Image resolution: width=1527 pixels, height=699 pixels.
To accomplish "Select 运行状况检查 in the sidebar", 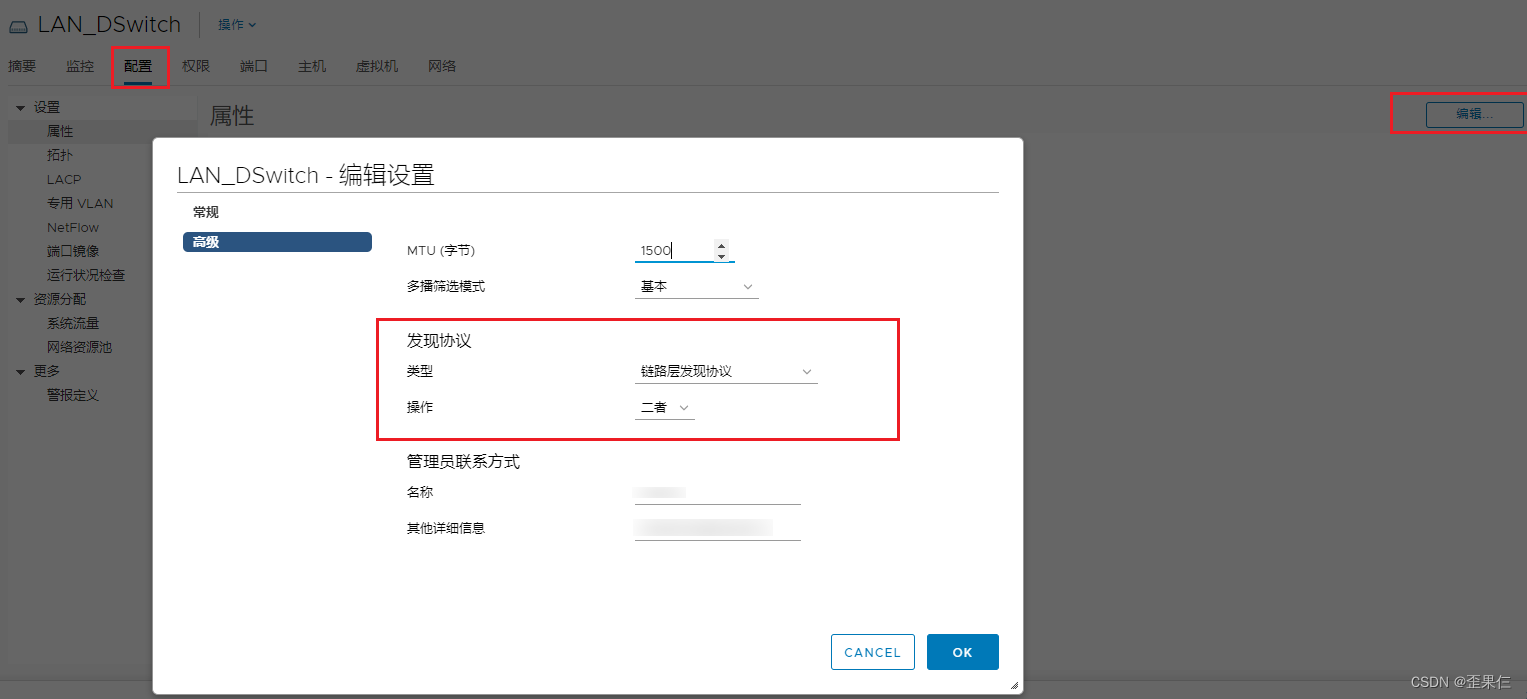I will coord(86,275).
